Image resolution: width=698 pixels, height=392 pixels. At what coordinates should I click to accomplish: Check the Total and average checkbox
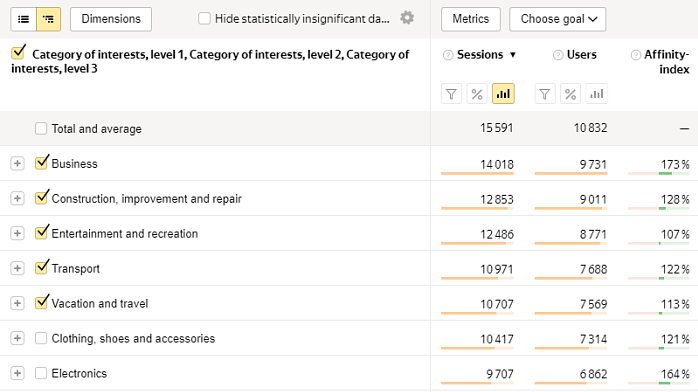click(x=41, y=129)
